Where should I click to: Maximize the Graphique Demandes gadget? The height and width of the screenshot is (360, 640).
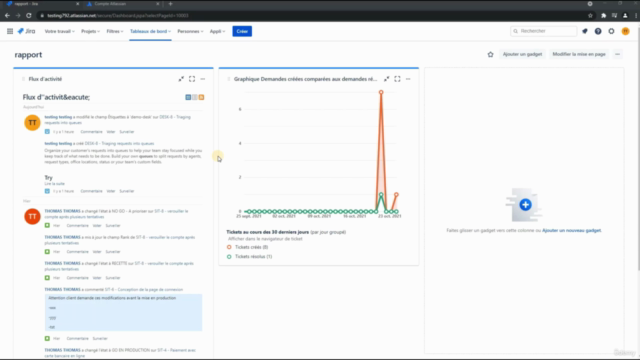(x=397, y=79)
